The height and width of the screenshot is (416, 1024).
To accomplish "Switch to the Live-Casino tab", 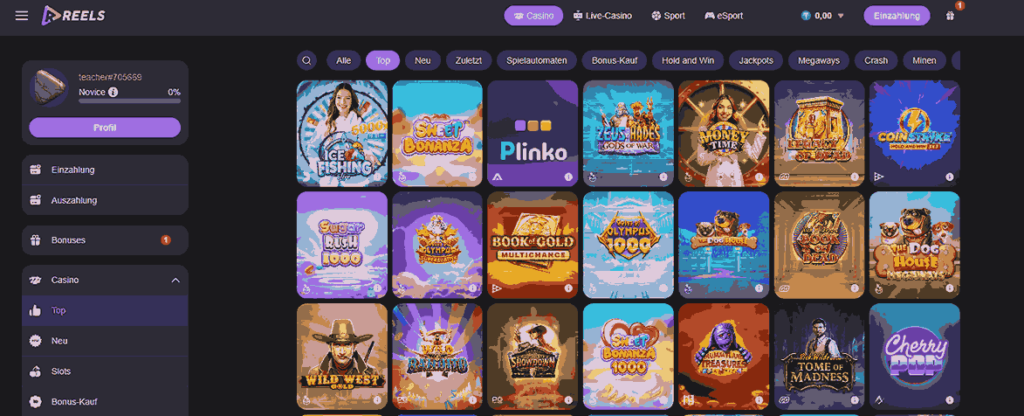I will click(x=602, y=16).
